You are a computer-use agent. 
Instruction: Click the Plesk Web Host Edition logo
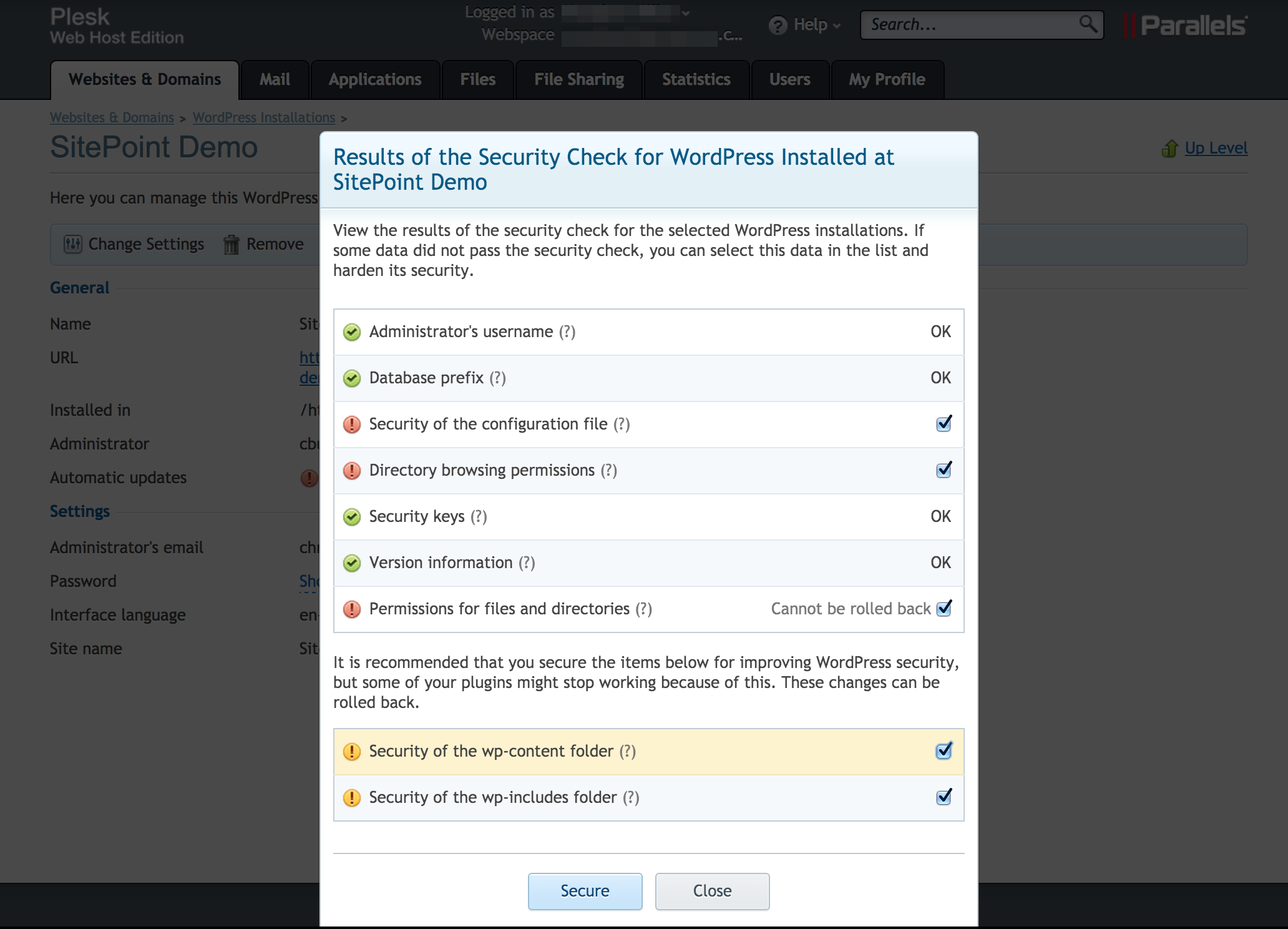click(117, 26)
